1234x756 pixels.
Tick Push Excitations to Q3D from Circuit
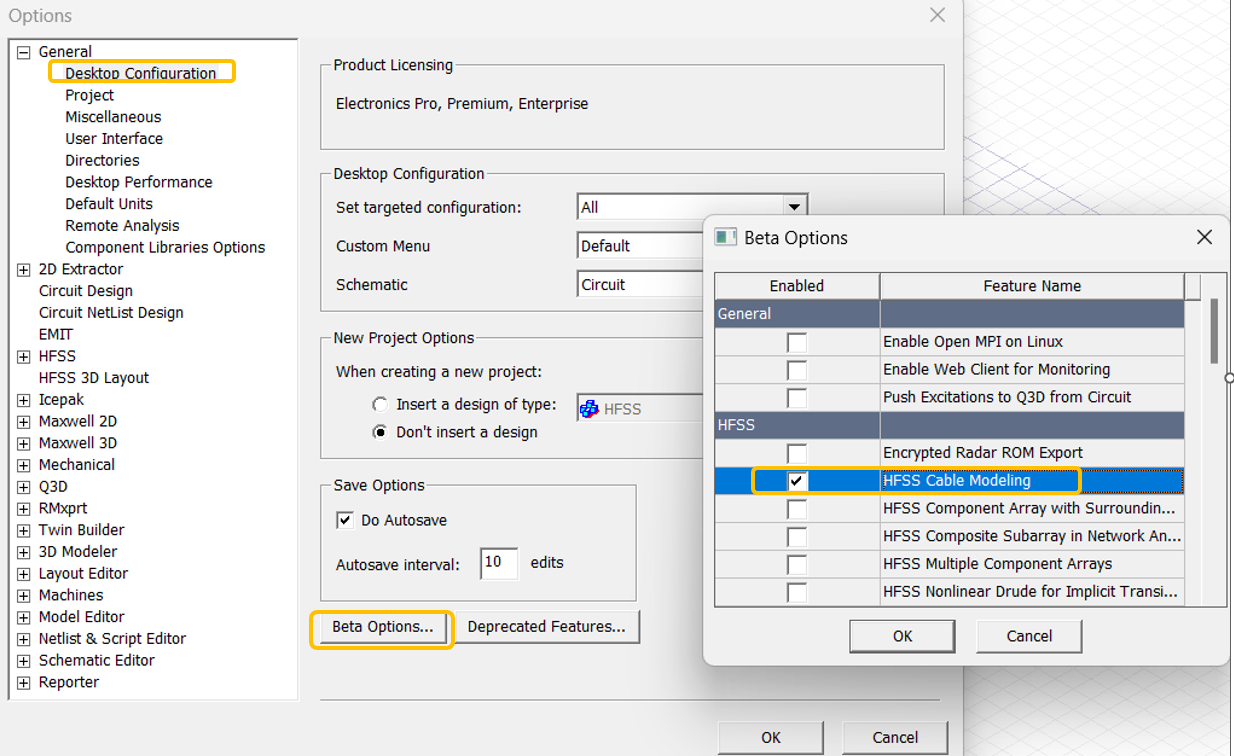(x=796, y=397)
